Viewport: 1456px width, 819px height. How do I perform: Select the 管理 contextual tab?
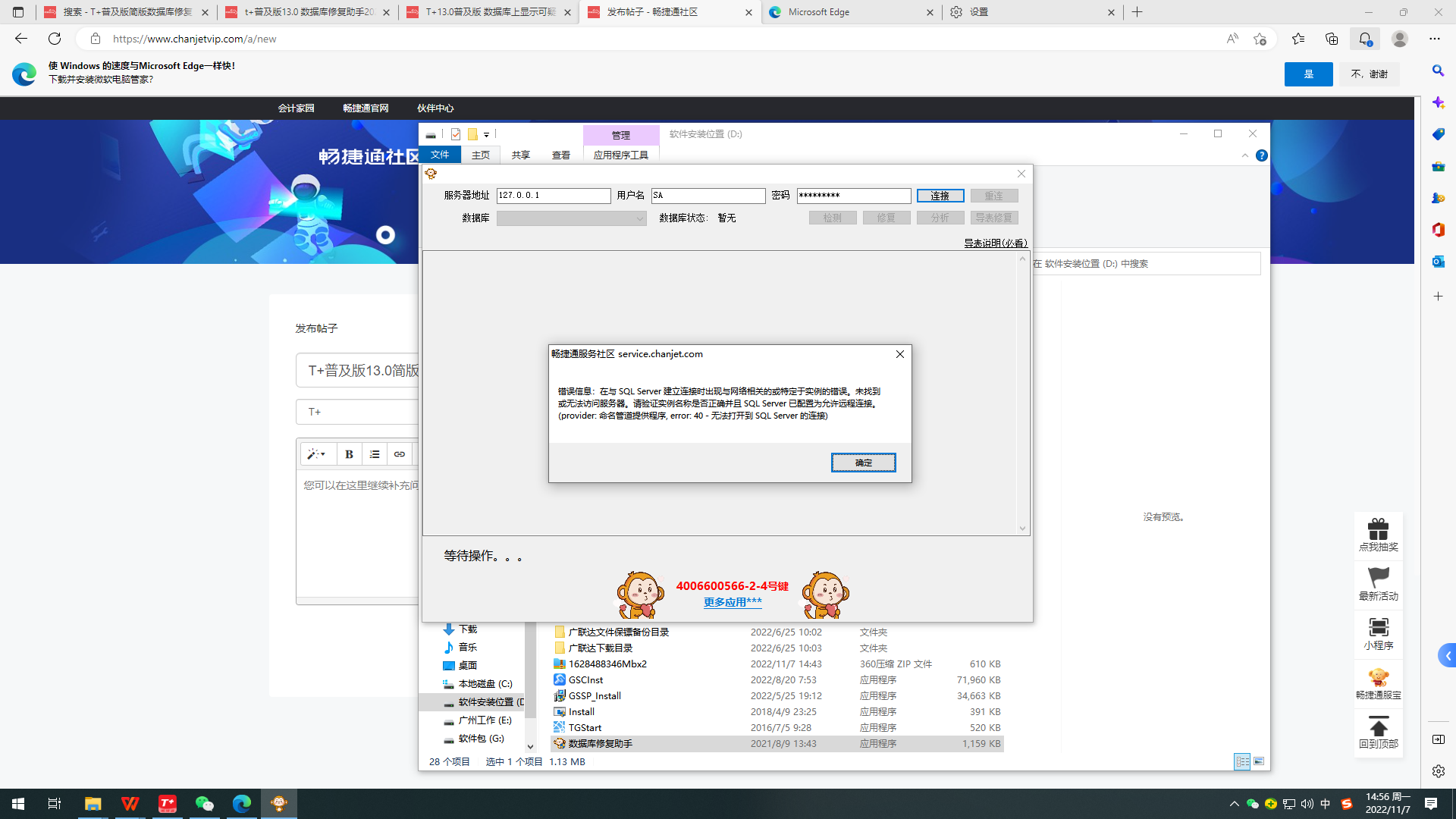(x=621, y=135)
